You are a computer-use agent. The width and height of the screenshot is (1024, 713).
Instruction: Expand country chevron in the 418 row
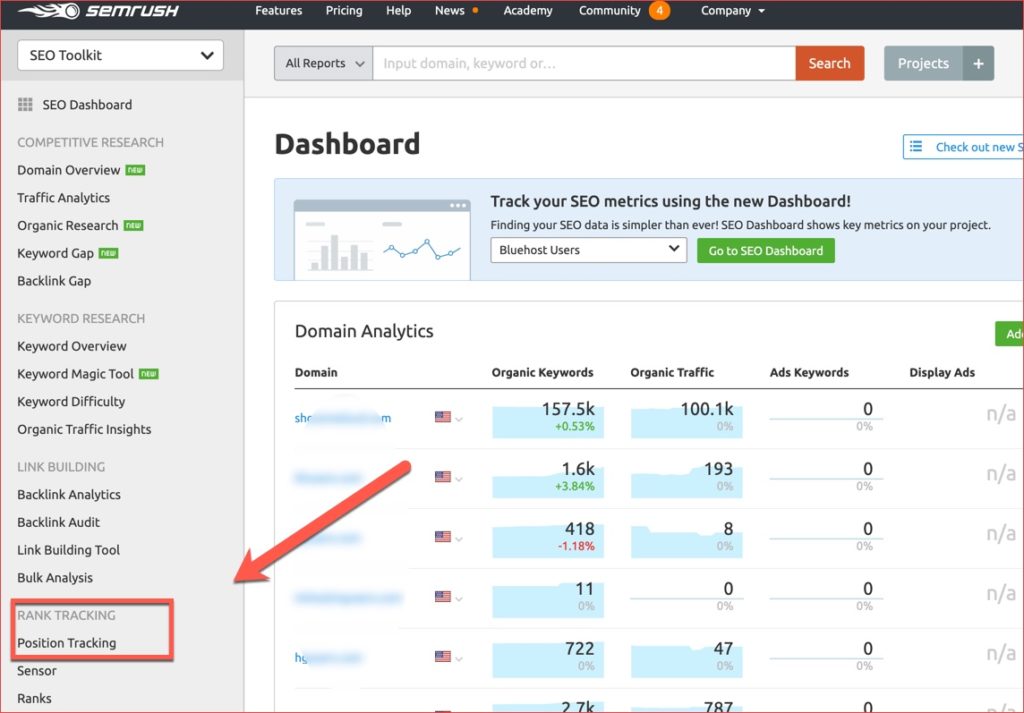tap(459, 539)
